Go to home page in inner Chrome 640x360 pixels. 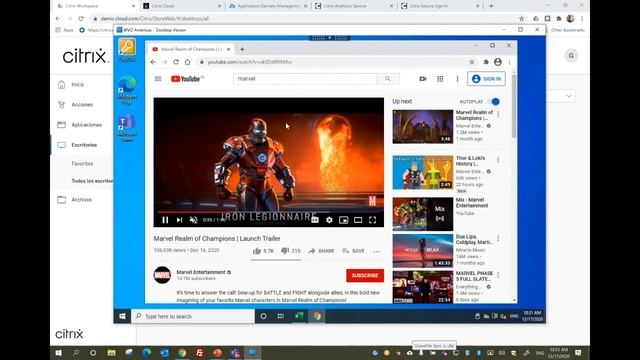click(187, 62)
